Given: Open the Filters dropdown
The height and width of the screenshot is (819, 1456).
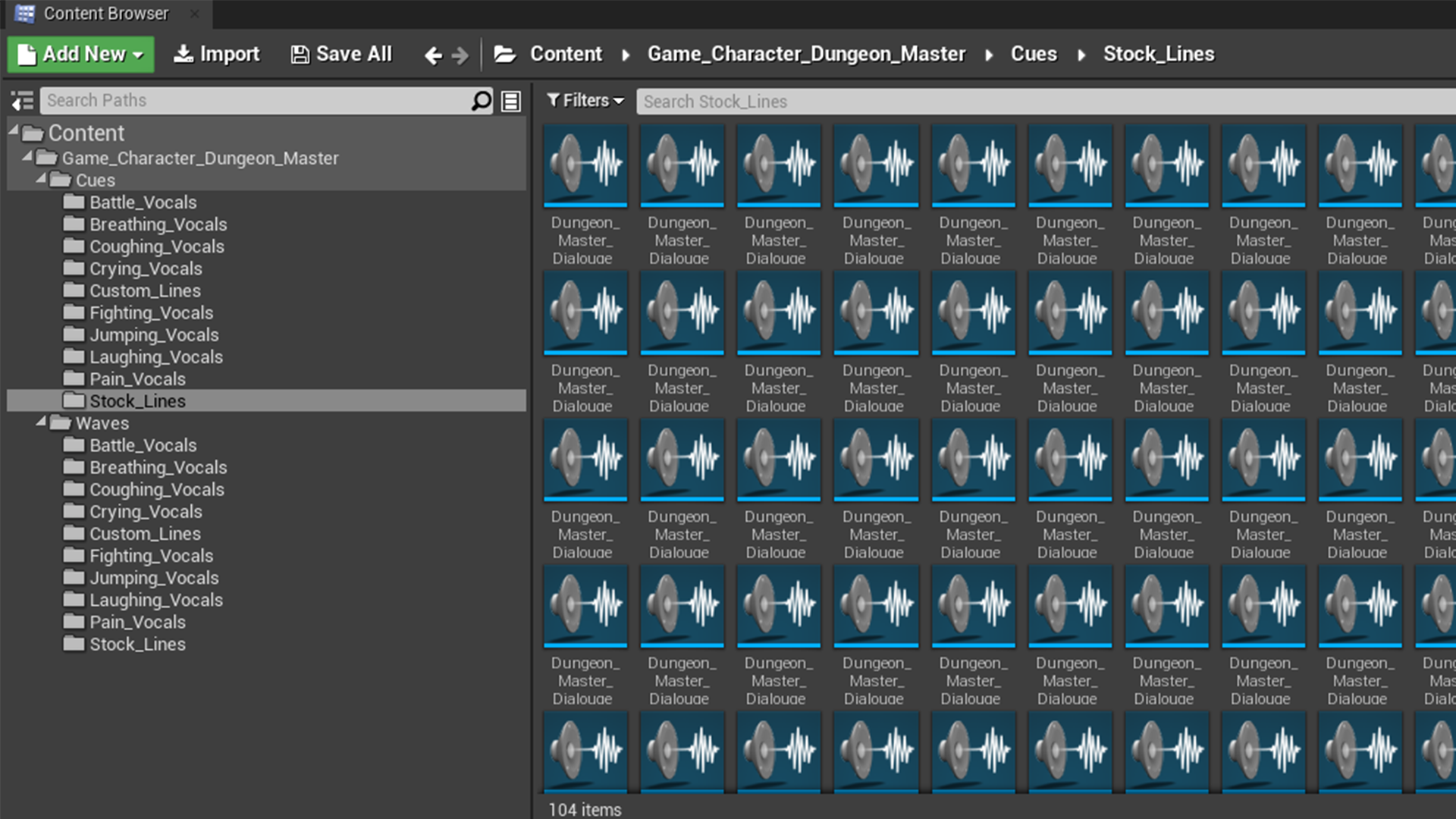Looking at the screenshot, I should click(585, 101).
